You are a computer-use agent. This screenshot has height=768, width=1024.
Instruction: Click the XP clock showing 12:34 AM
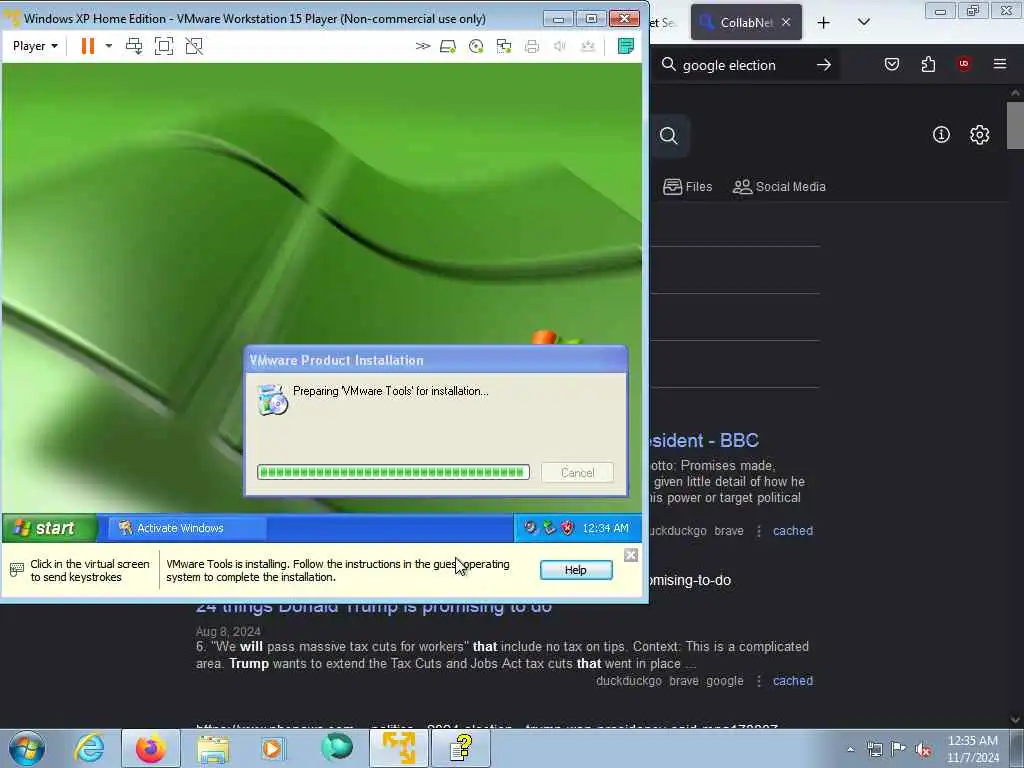pyautogui.click(x=605, y=528)
